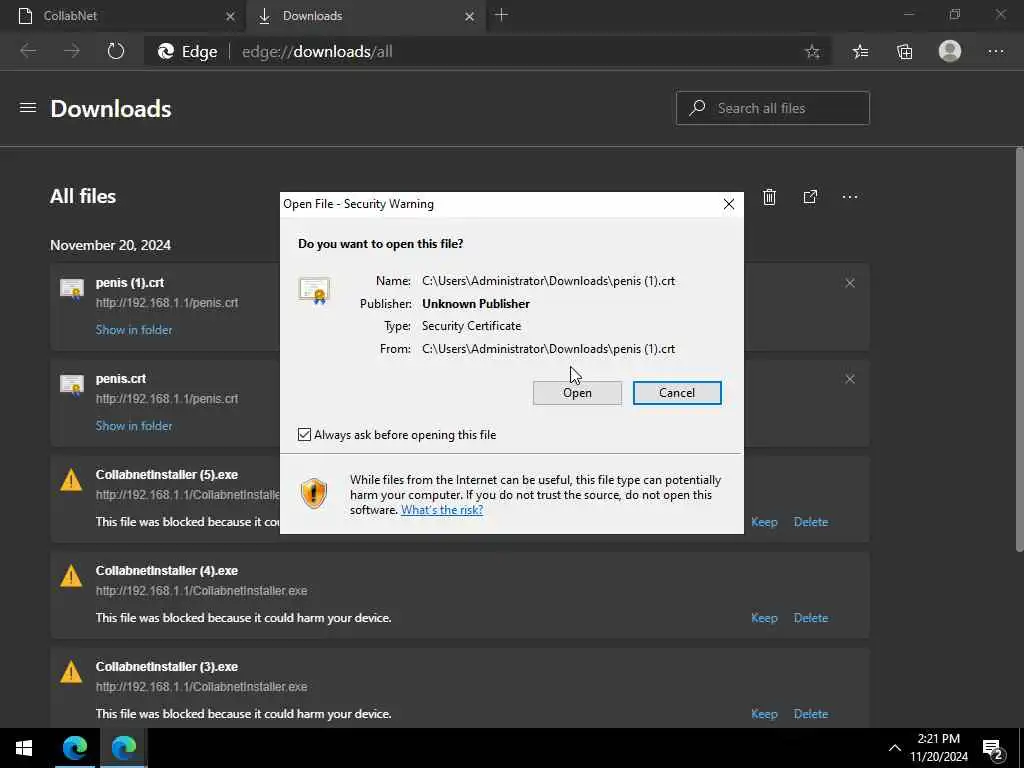The height and width of the screenshot is (768, 1024).
Task: Open the All files more options
Action: [850, 197]
